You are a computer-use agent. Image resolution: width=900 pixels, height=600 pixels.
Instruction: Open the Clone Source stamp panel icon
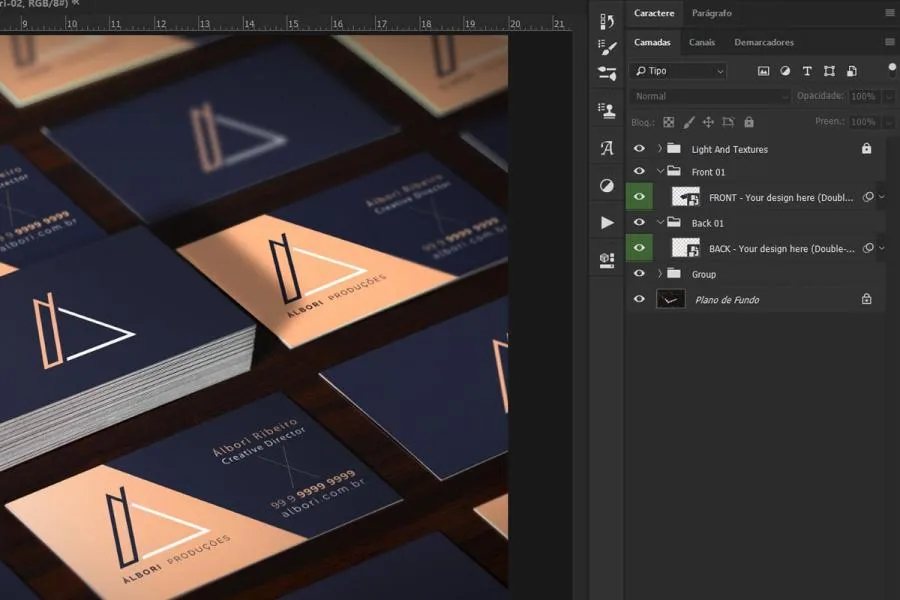tap(607, 110)
